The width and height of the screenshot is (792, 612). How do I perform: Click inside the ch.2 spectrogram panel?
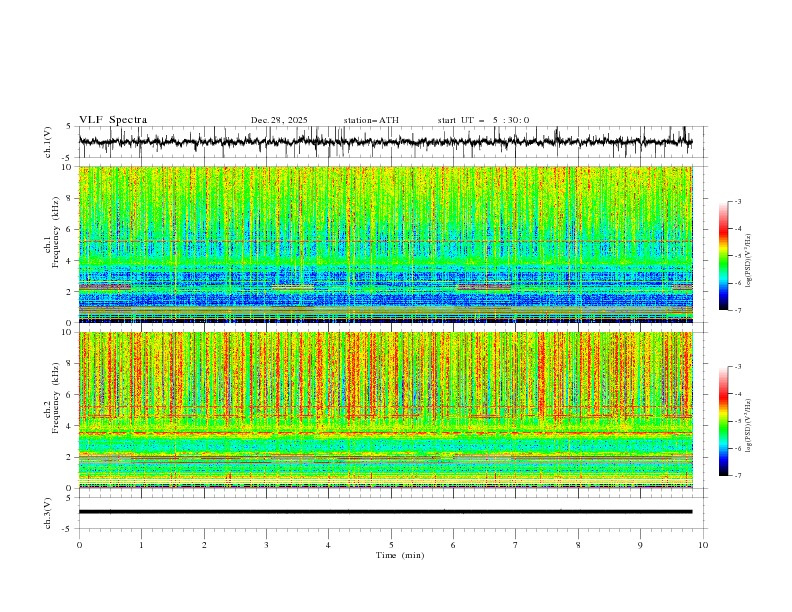385,410
